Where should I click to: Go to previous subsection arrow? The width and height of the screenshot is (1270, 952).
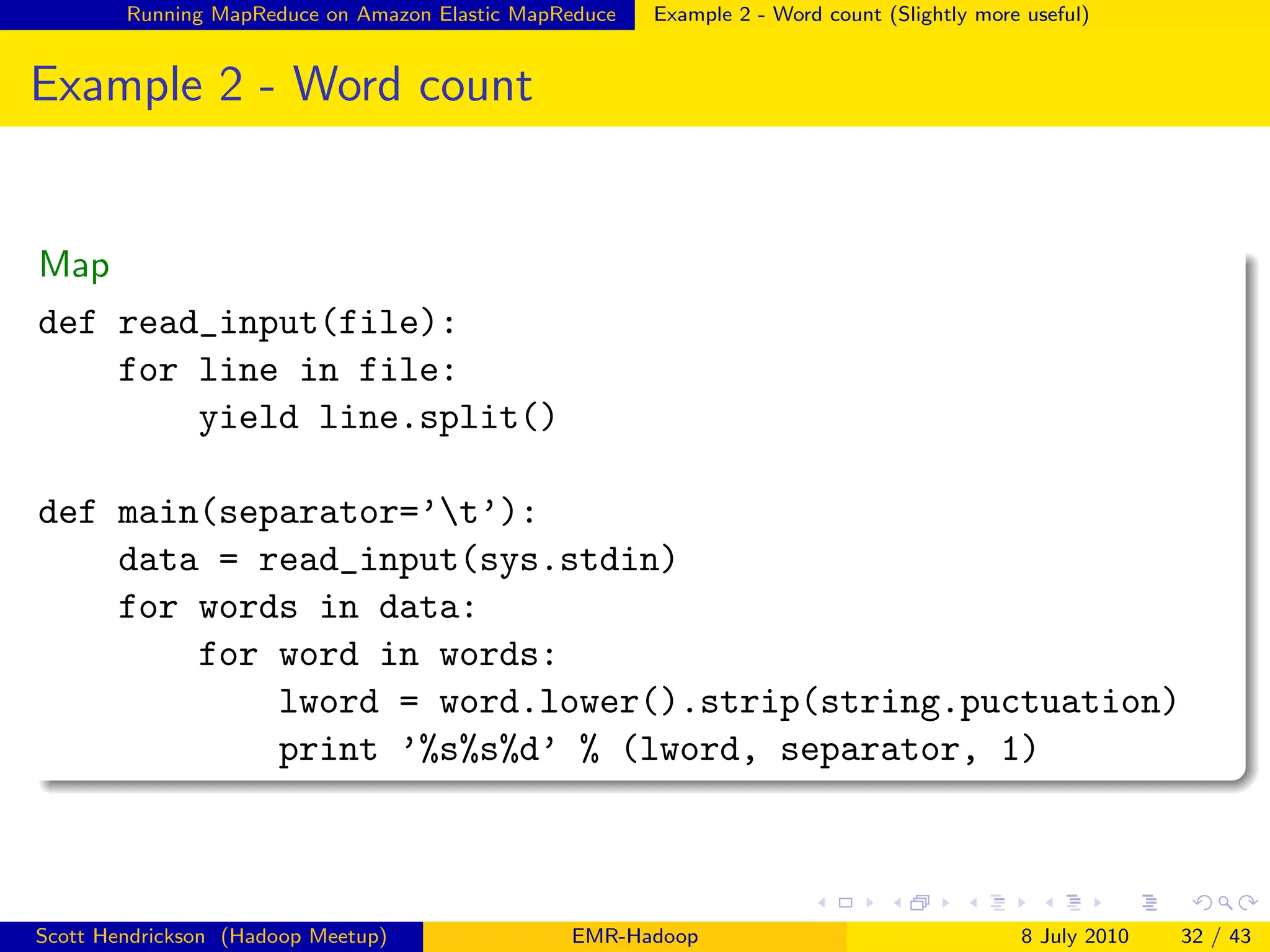click(973, 903)
